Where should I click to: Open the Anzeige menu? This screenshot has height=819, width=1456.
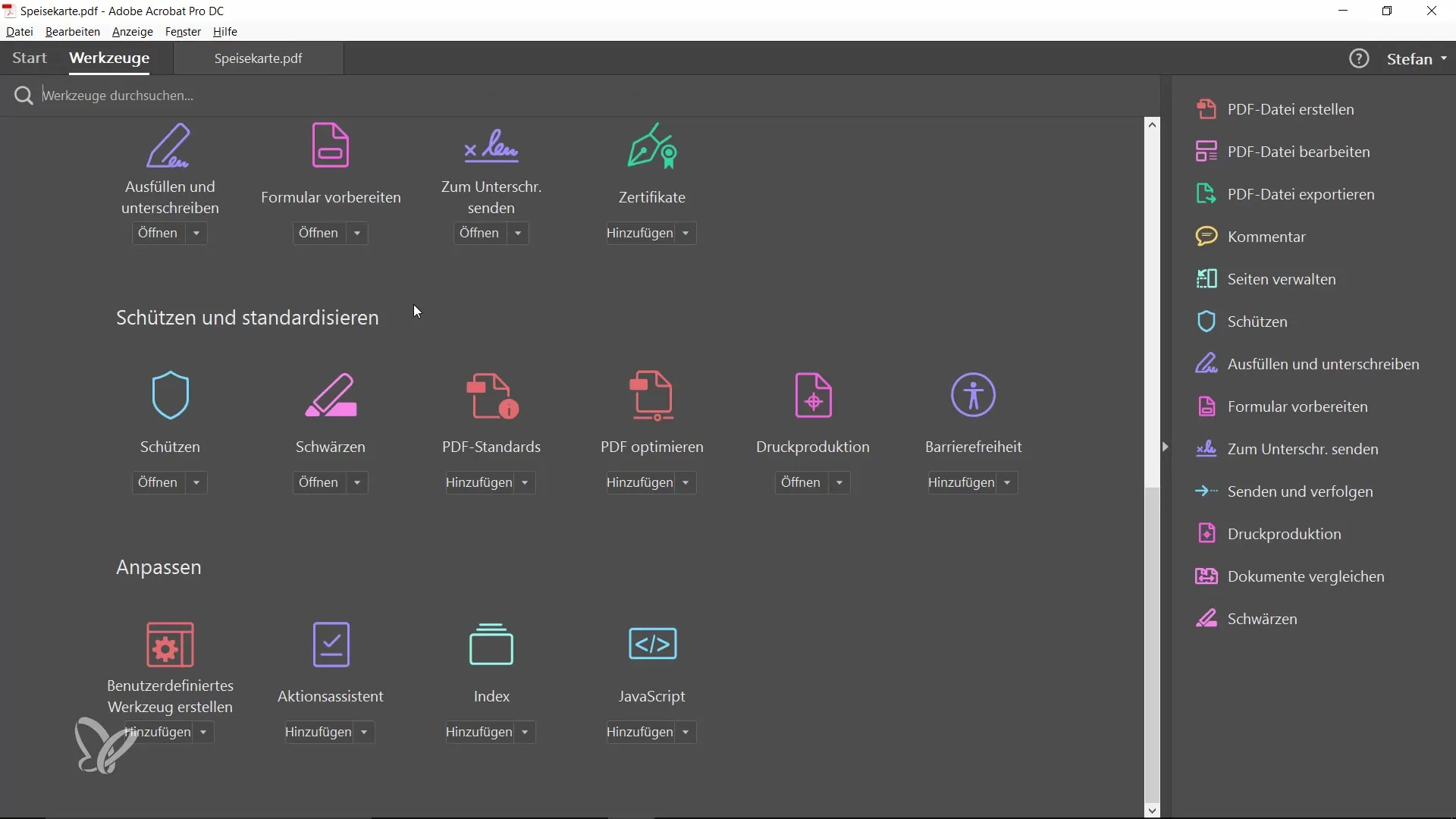pos(133,32)
